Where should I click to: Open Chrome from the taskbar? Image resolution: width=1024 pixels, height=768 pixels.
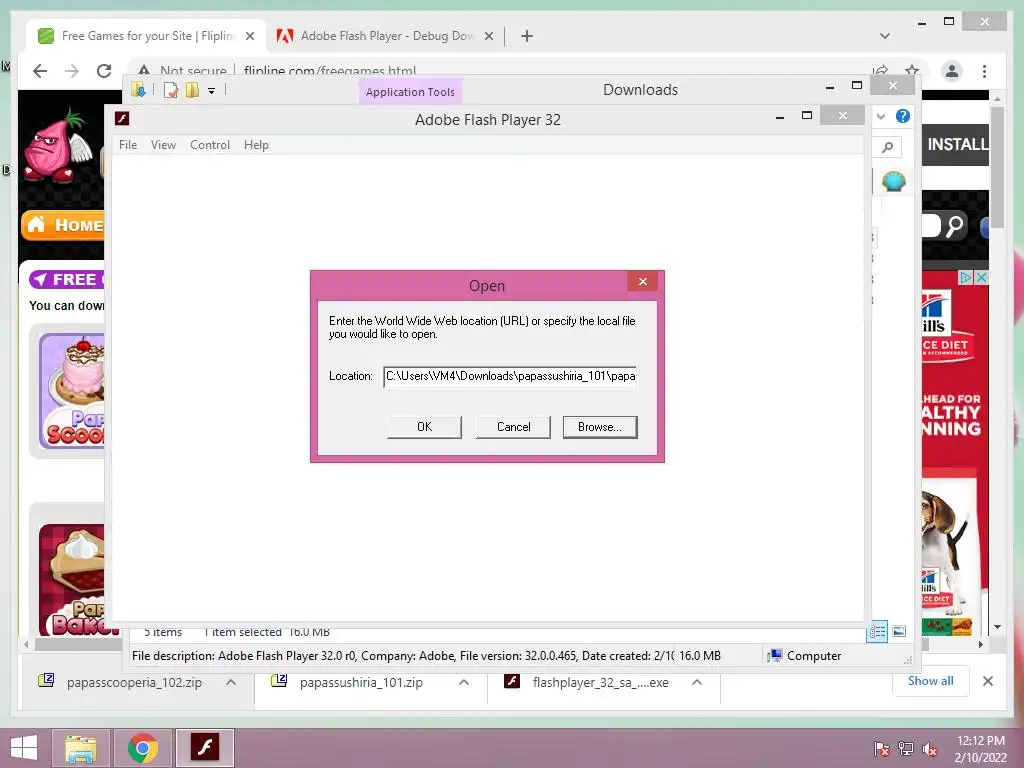click(x=142, y=748)
